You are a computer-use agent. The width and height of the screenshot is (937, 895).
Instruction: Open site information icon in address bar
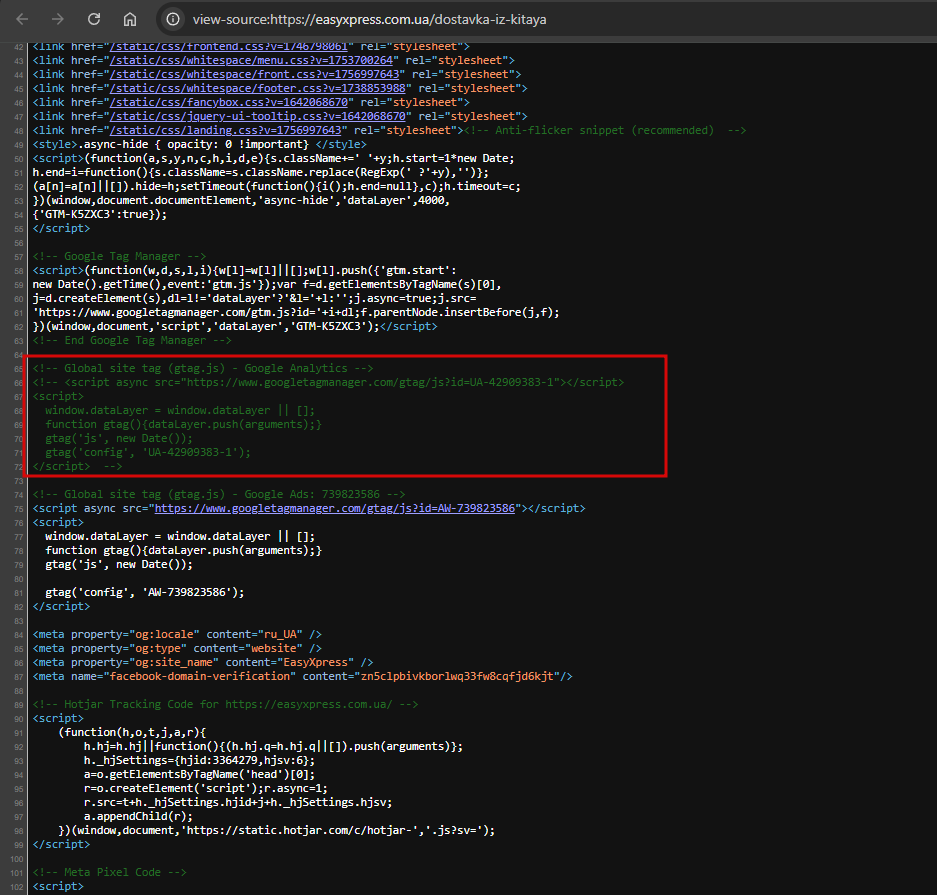(173, 19)
